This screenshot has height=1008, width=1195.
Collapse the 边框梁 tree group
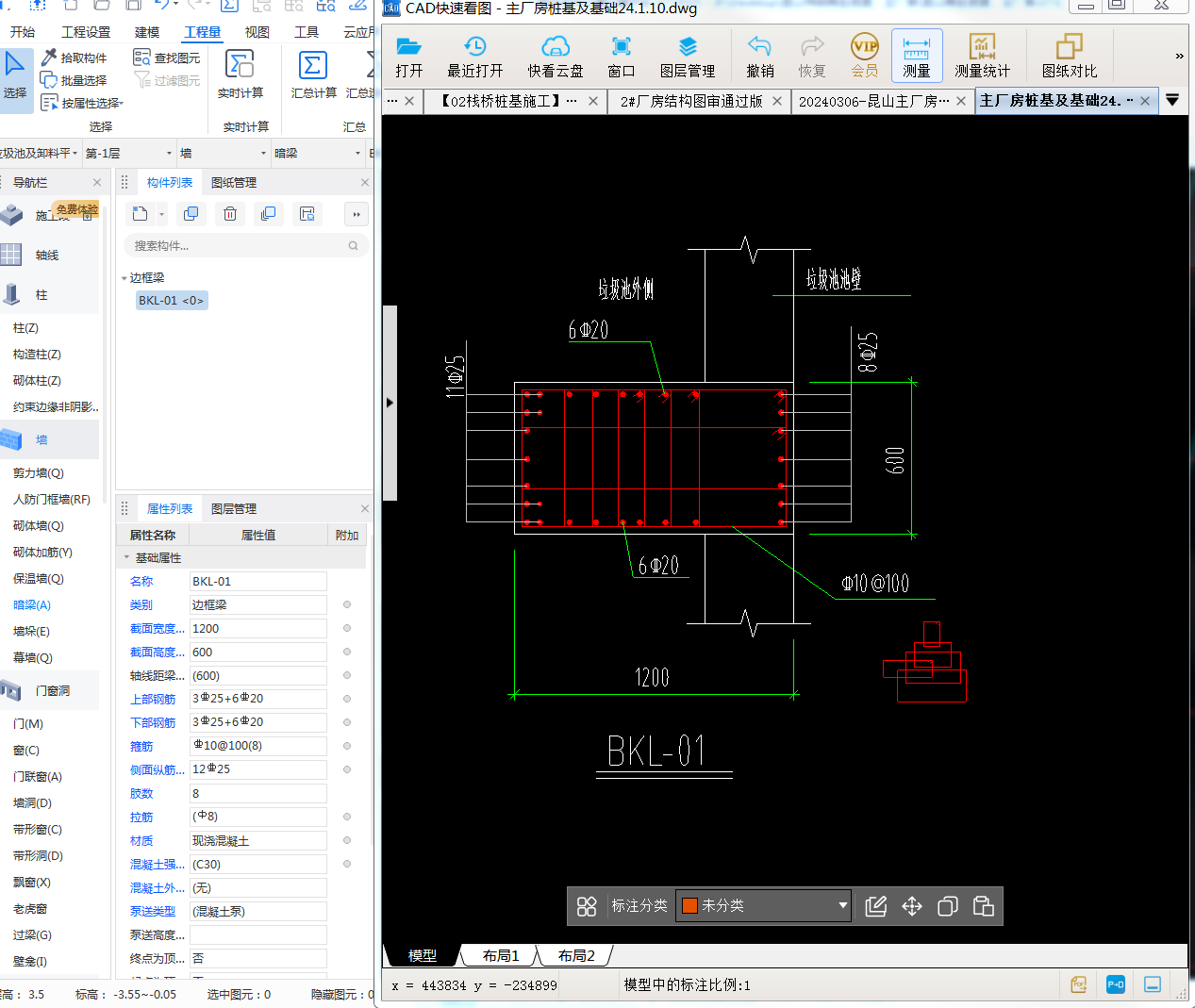124,278
